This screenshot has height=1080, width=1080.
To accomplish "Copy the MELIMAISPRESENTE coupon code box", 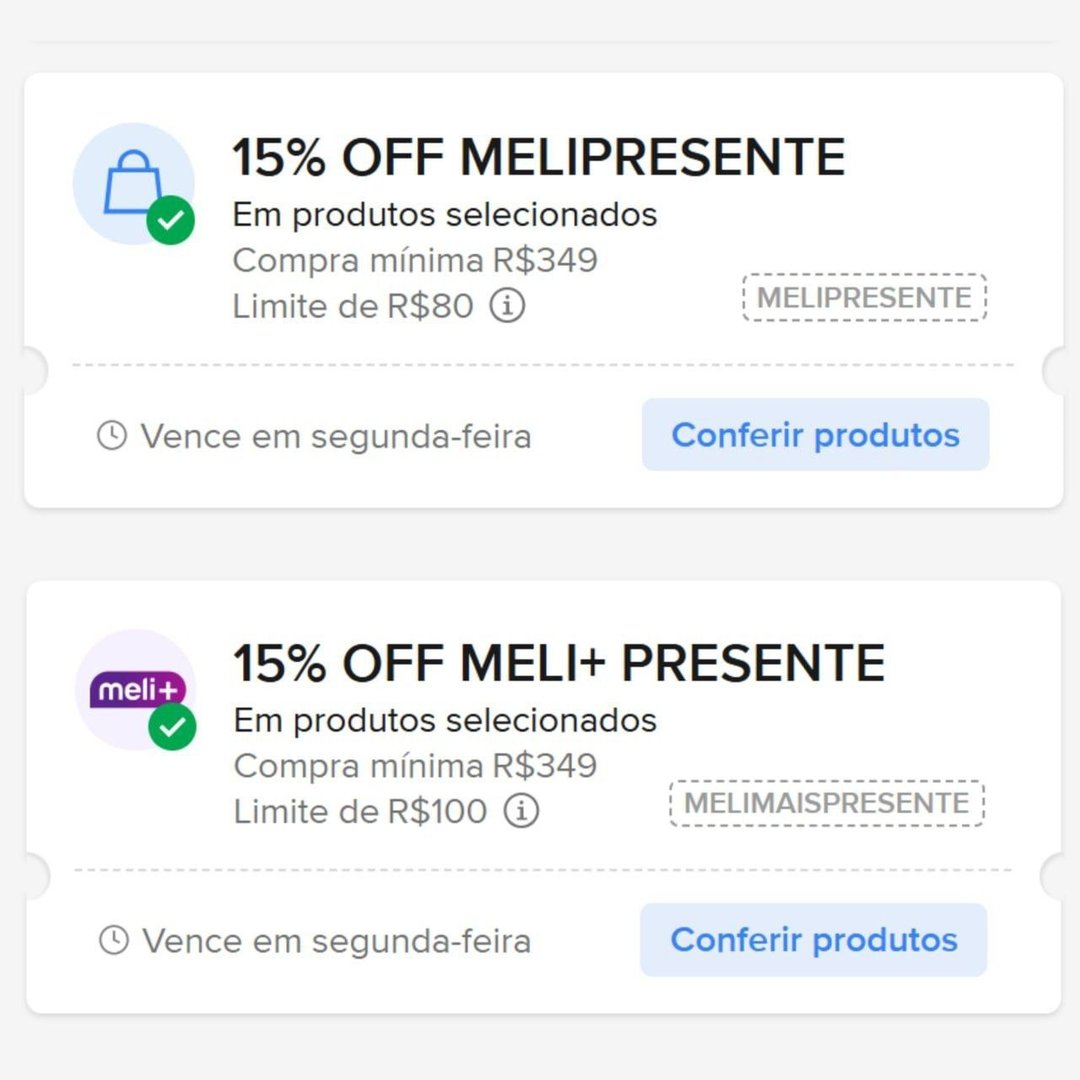I will click(x=826, y=803).
